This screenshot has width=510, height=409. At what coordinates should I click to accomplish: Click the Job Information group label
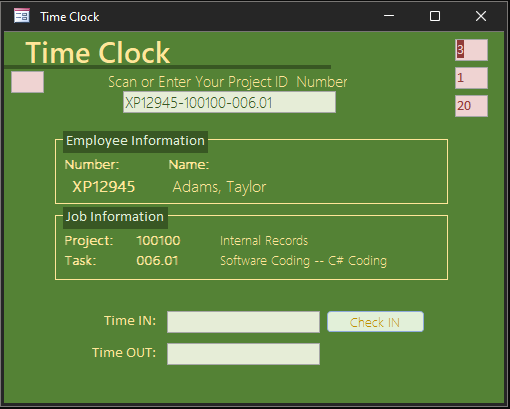[x=115, y=217]
